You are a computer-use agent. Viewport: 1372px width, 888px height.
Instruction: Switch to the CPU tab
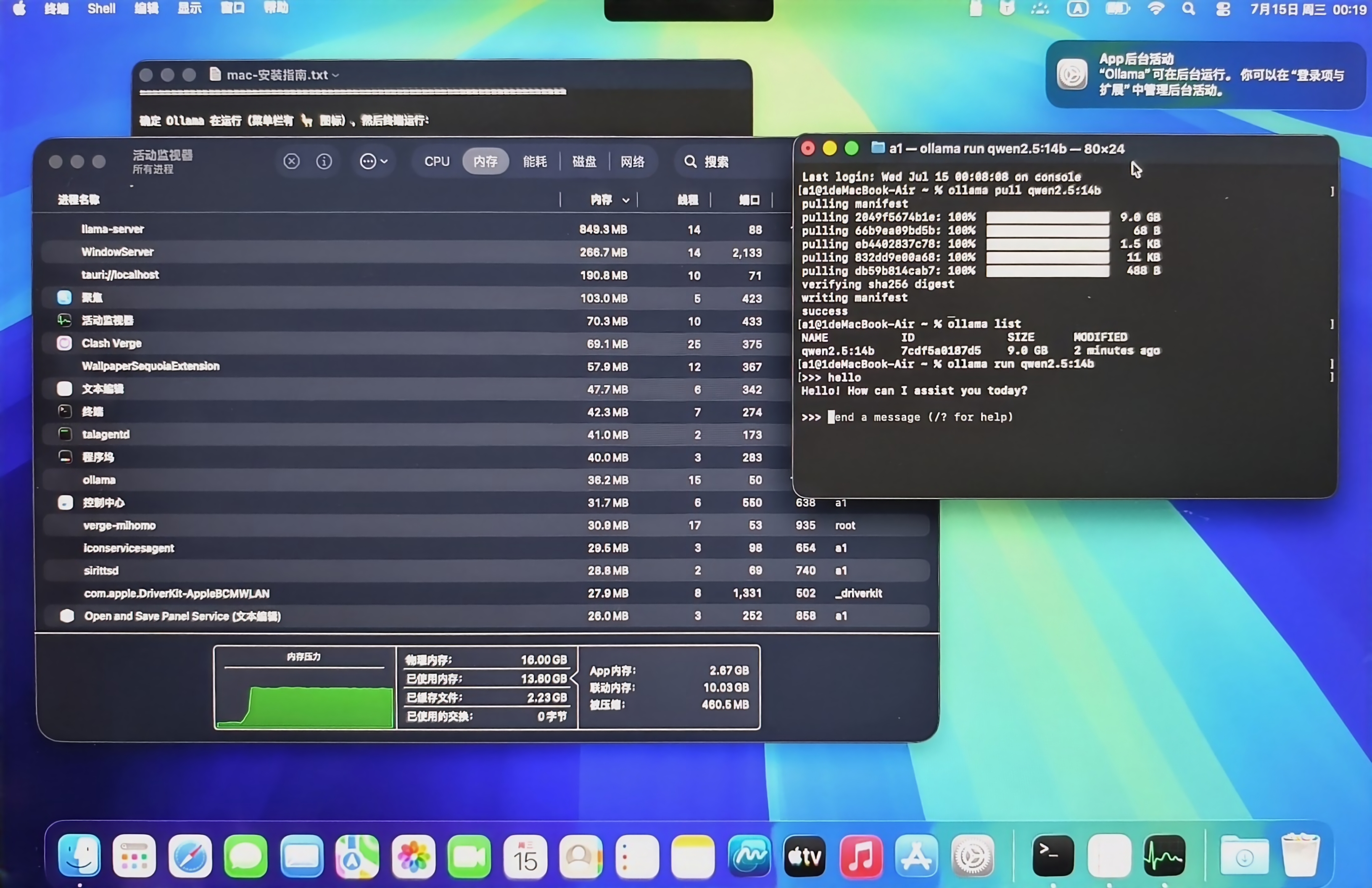436,161
